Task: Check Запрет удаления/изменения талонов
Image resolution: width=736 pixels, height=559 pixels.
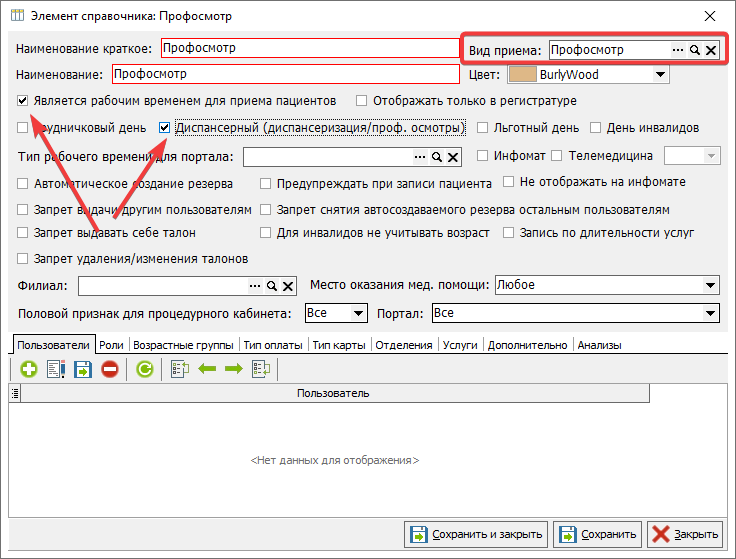Action: click(x=22, y=259)
